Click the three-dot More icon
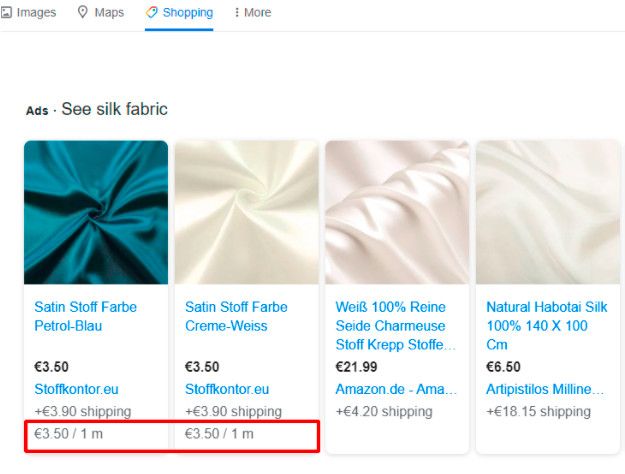 [237, 13]
